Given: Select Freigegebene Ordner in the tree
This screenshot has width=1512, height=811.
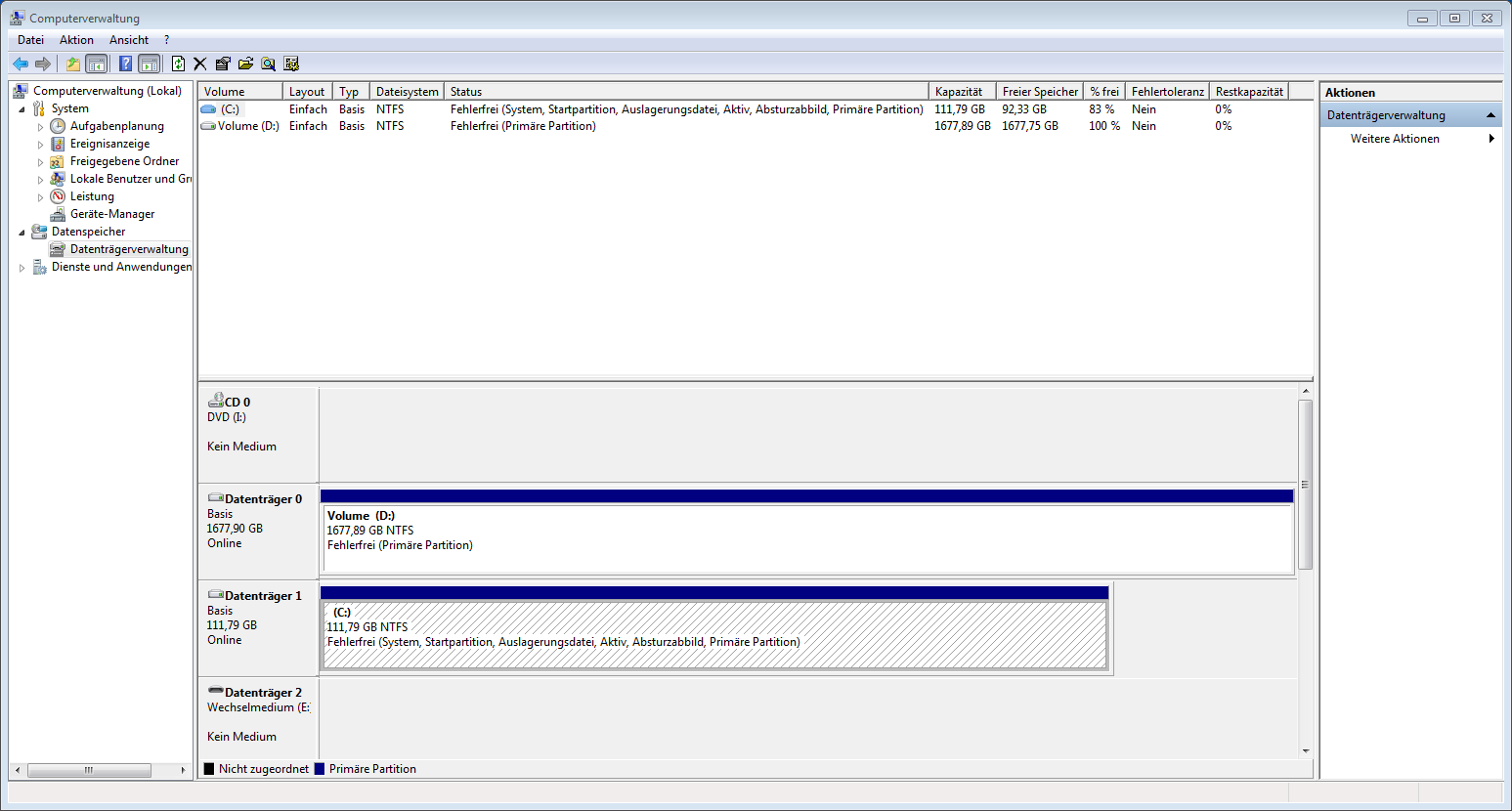Looking at the screenshot, I should 124,161.
